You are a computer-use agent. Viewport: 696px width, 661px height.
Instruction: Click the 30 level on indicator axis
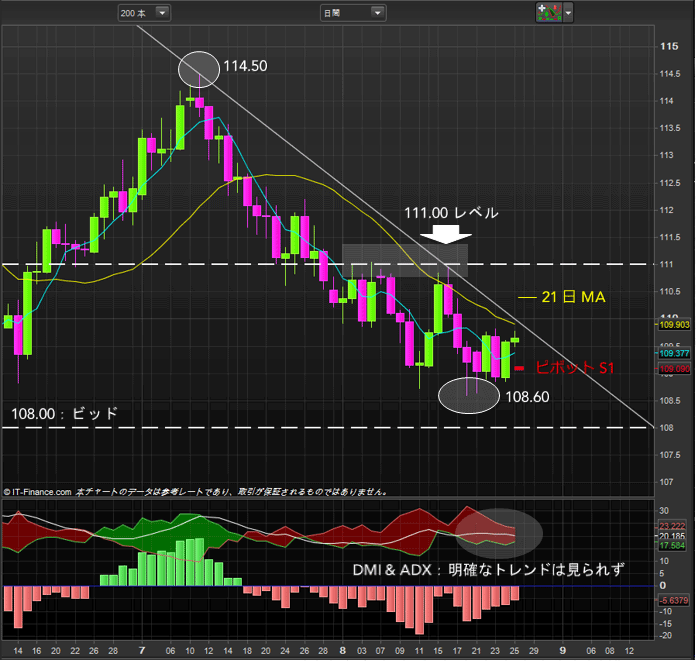664,511
